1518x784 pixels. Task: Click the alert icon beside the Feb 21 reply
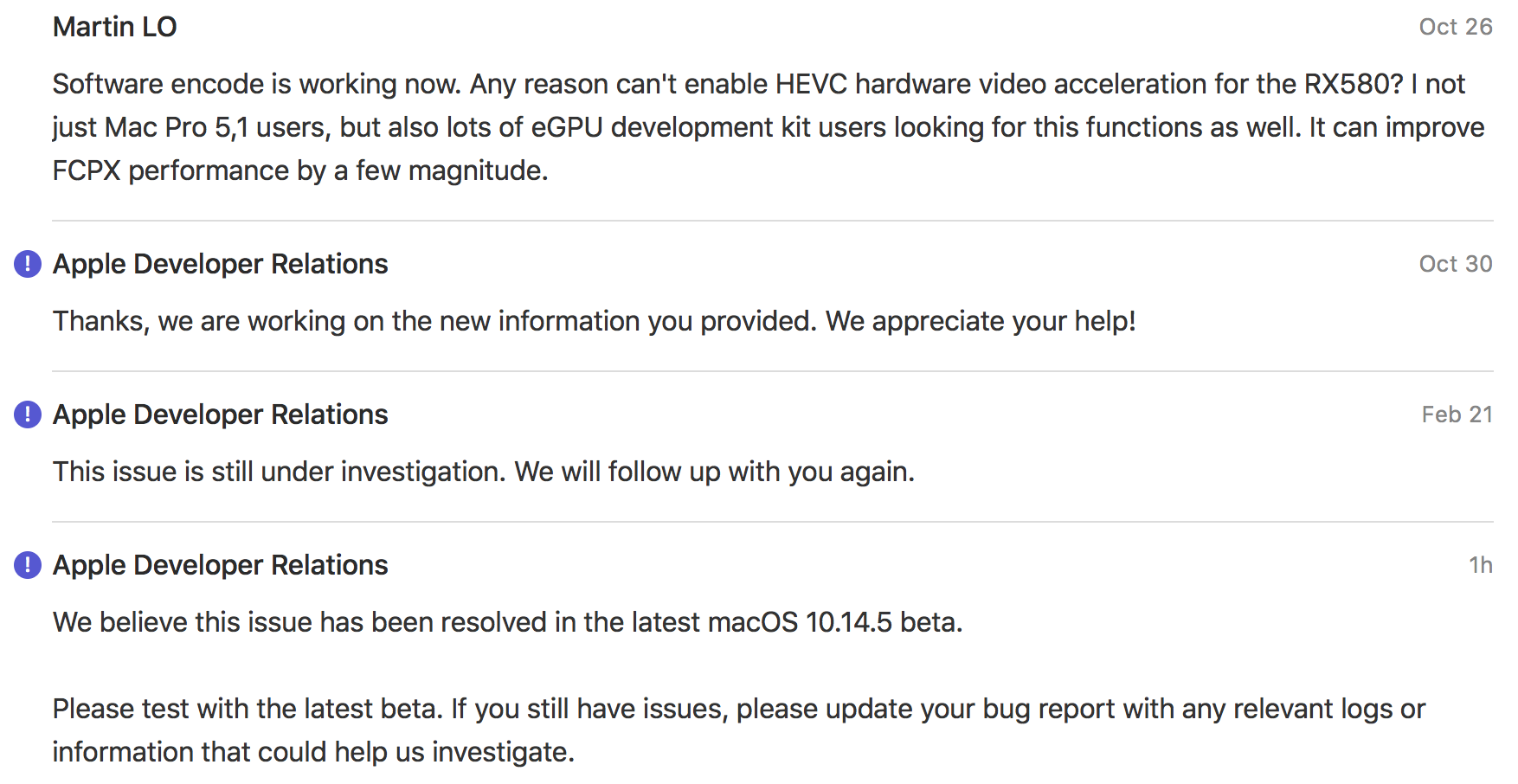click(x=28, y=414)
